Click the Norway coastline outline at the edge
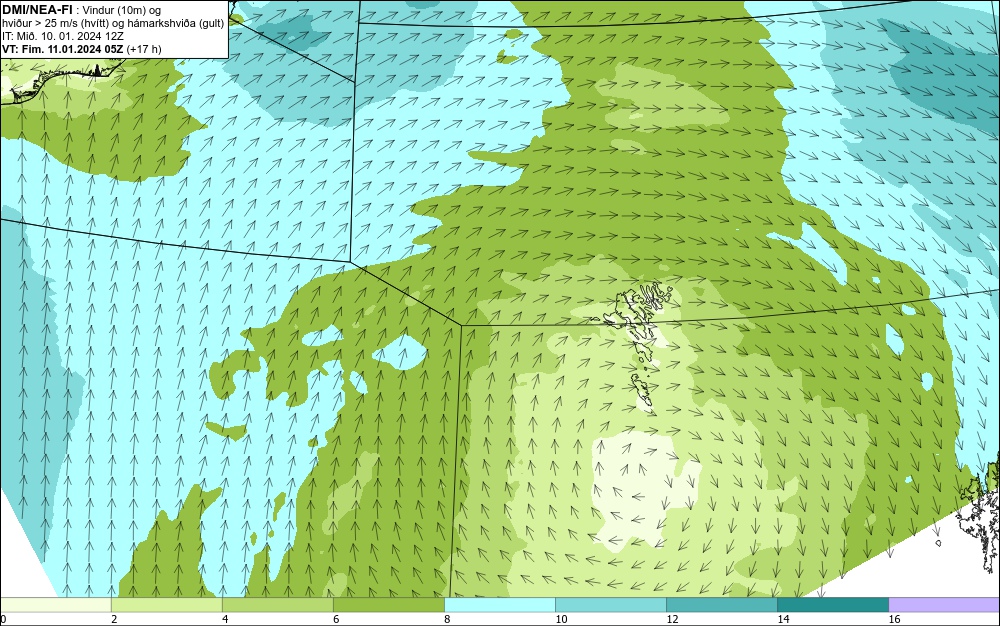The width and height of the screenshot is (1000, 626). pos(979,513)
